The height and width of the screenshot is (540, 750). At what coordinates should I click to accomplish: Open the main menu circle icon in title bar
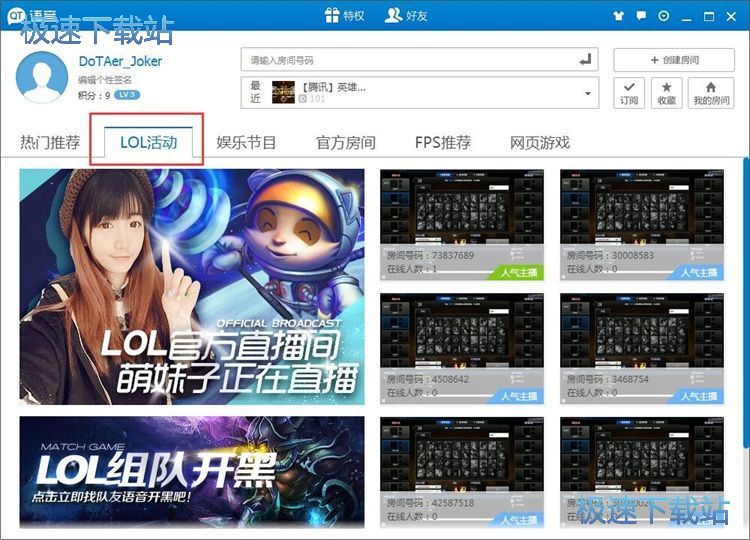pyautogui.click(x=663, y=16)
